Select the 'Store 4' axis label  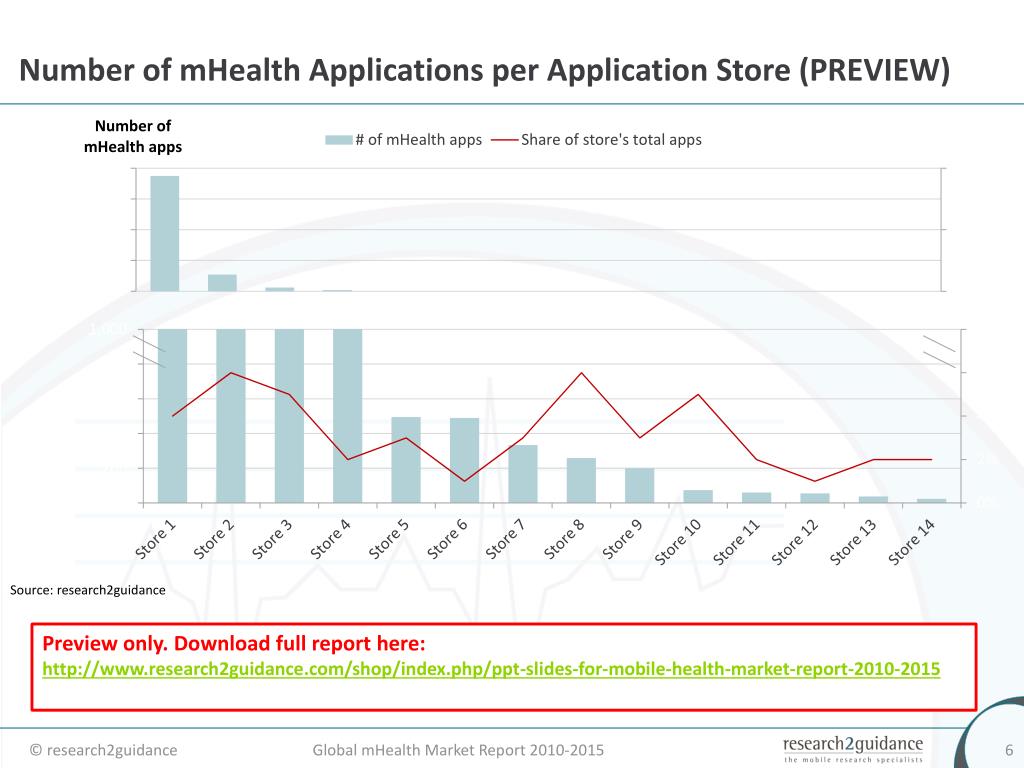[x=330, y=539]
